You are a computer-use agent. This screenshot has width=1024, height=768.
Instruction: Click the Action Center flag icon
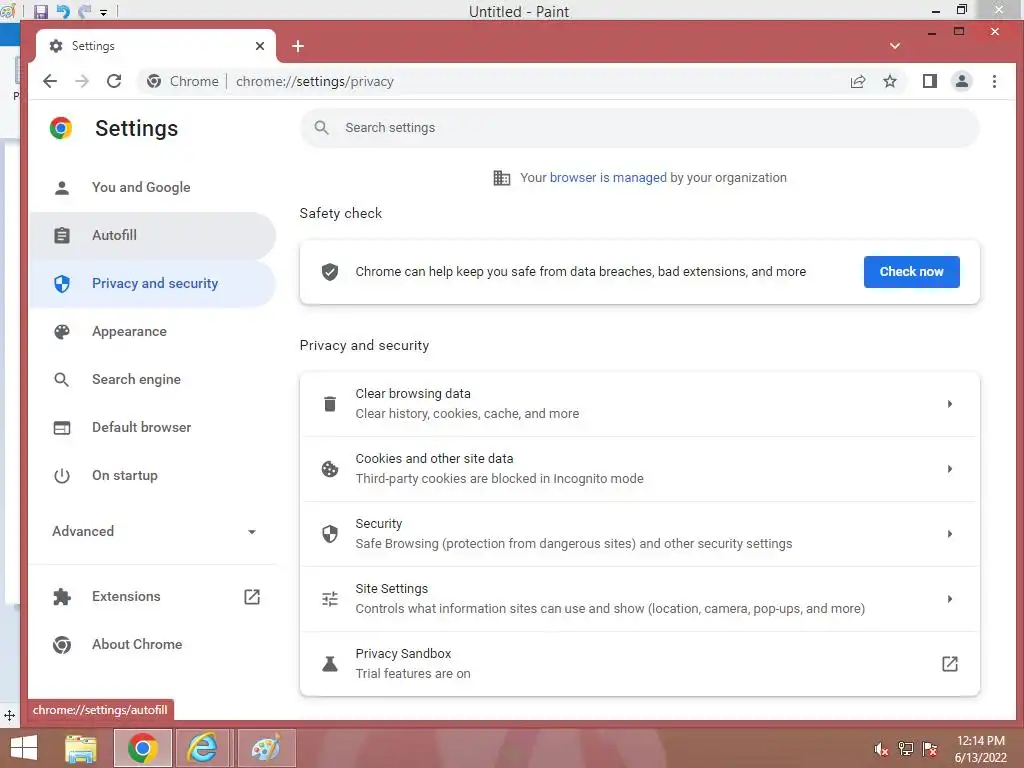tap(930, 749)
